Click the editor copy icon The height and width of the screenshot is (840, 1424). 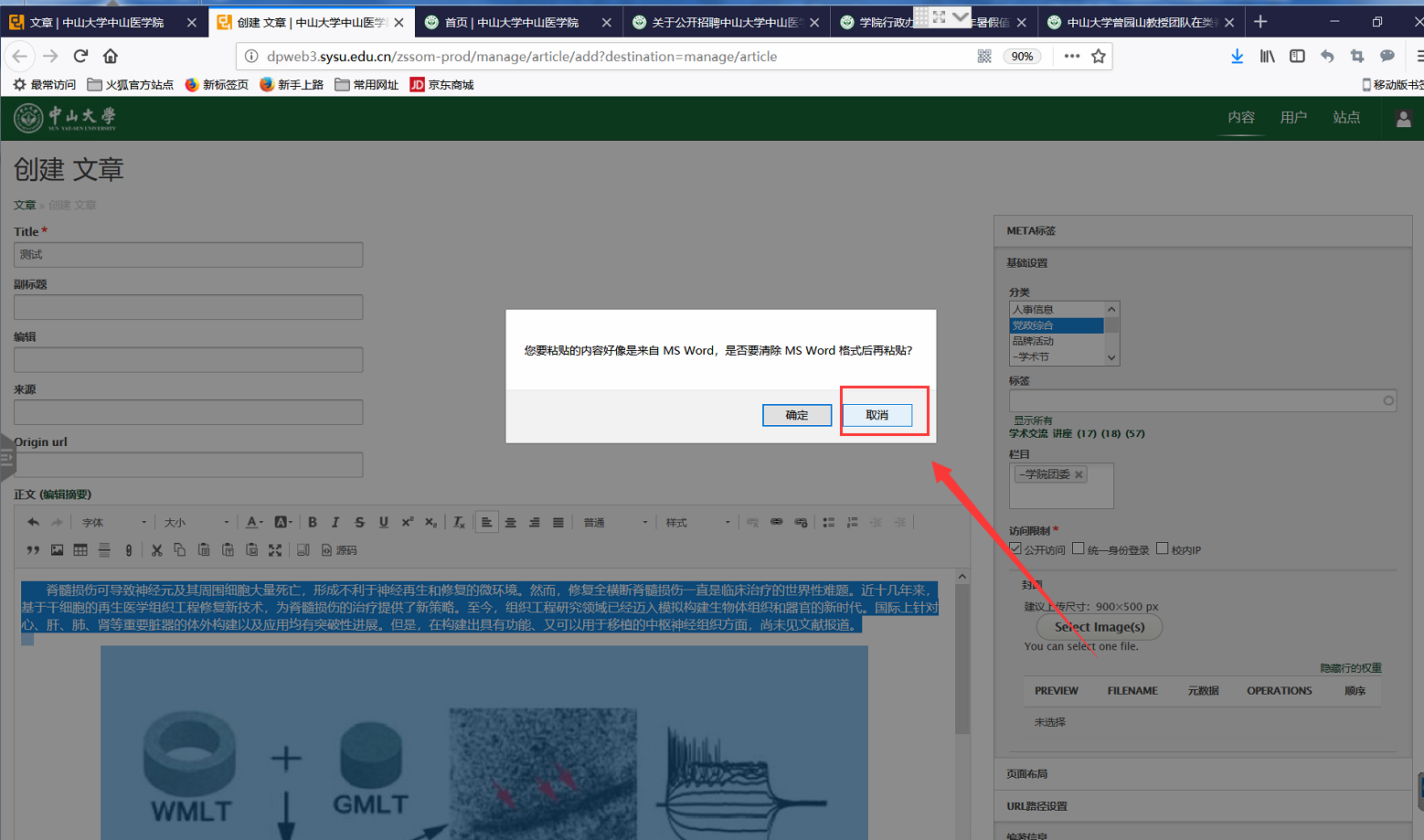point(180,550)
